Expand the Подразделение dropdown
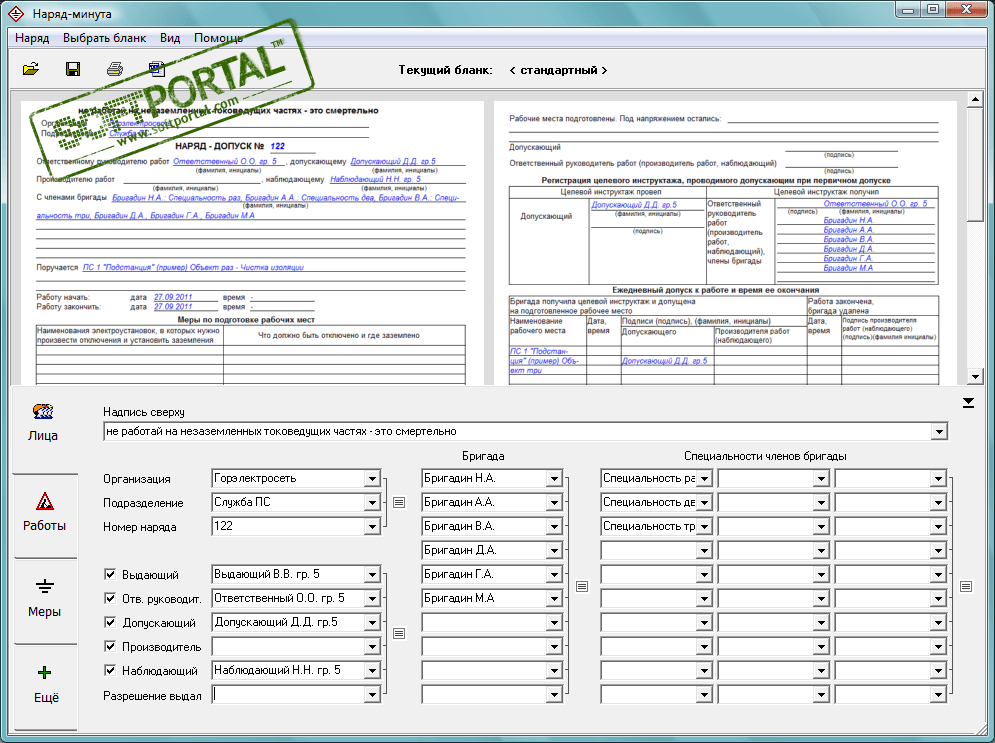 click(372, 503)
